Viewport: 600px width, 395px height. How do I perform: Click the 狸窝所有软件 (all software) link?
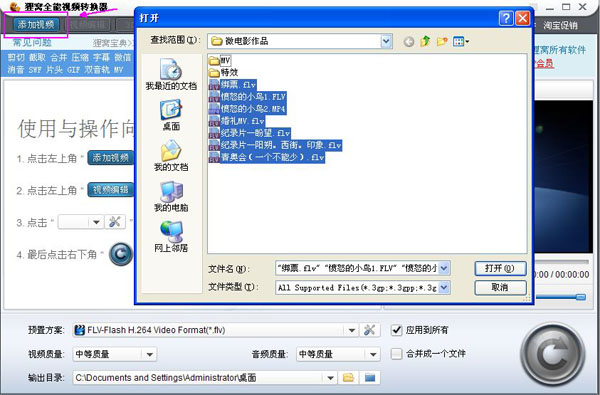560,50
